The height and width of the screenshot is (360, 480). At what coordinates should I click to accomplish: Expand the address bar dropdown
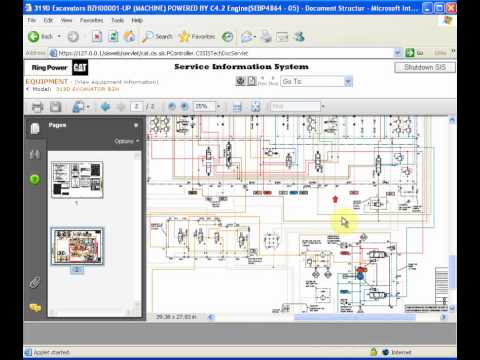click(x=397, y=53)
